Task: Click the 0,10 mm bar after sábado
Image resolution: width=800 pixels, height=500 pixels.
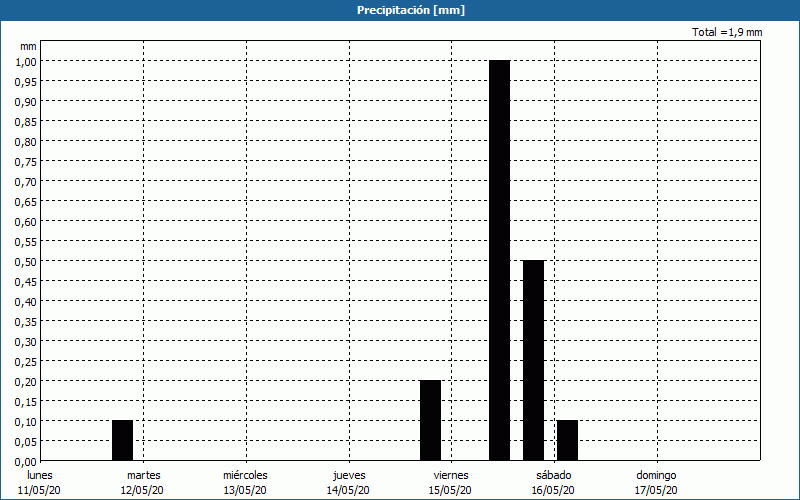Action: pyautogui.click(x=567, y=440)
